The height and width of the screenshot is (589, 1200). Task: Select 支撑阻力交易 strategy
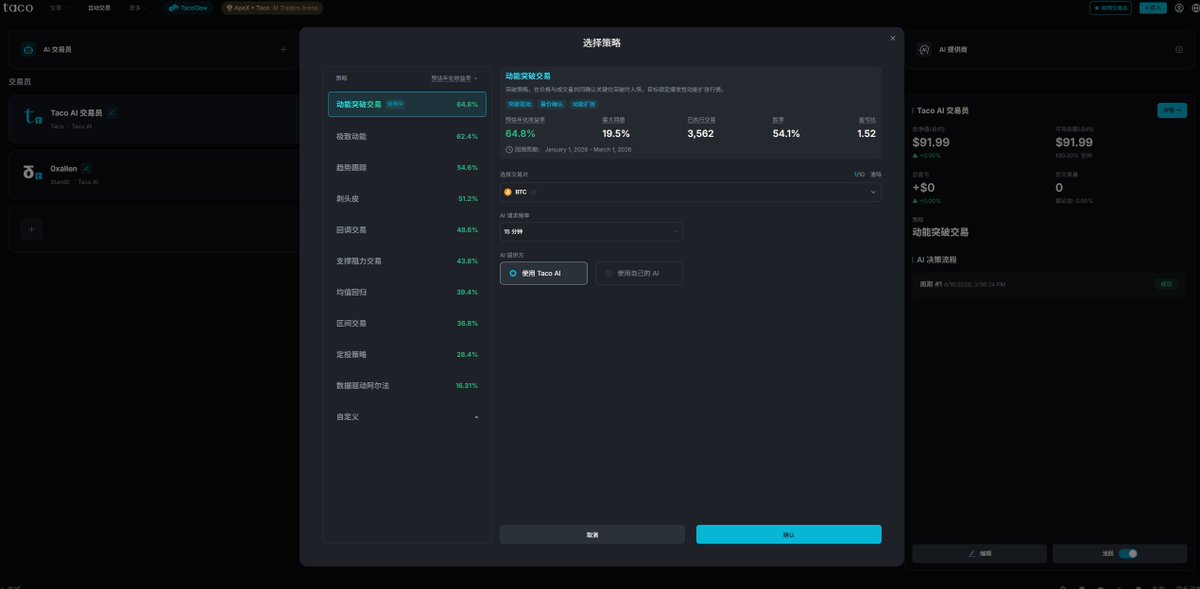tap(407, 261)
